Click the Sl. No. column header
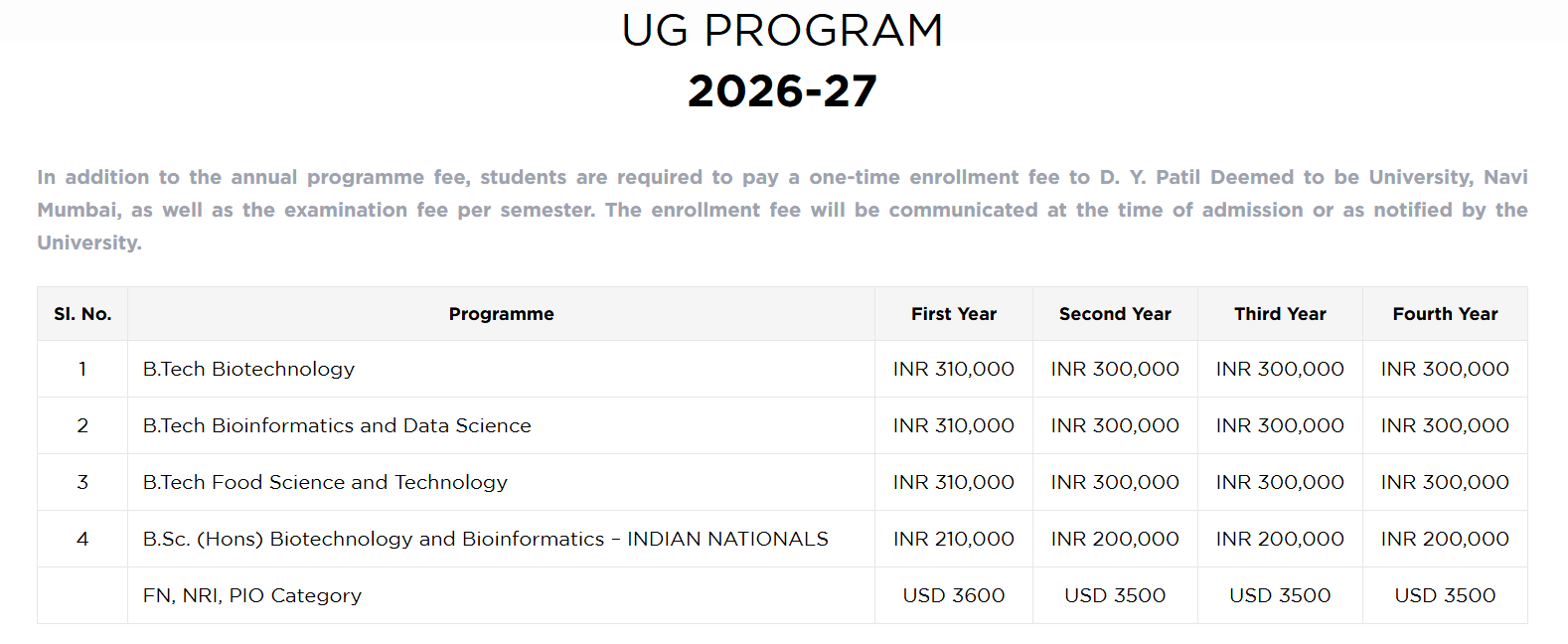Viewport: 1568px width, 644px height. 82,314
